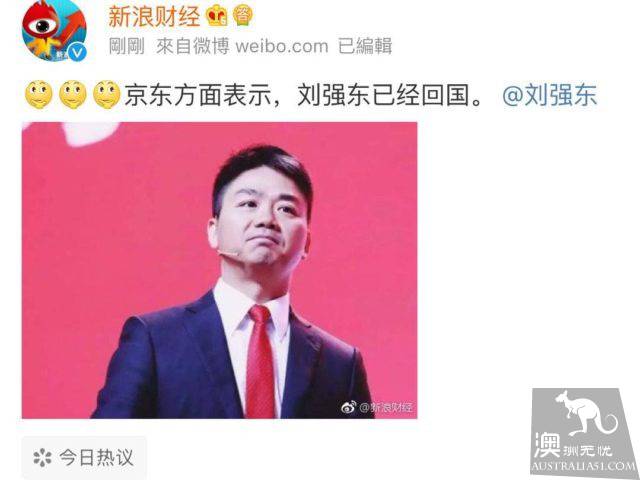Click the 今日热议 flower icon
The height and width of the screenshot is (480, 640).
pos(42,458)
